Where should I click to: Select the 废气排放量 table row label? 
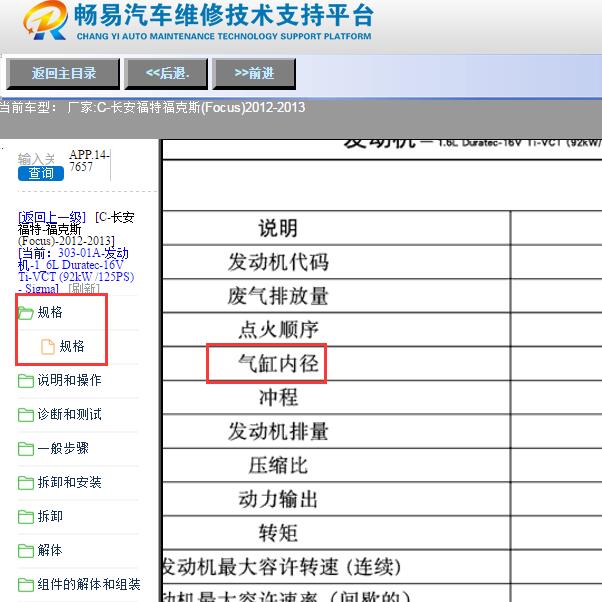(278, 296)
